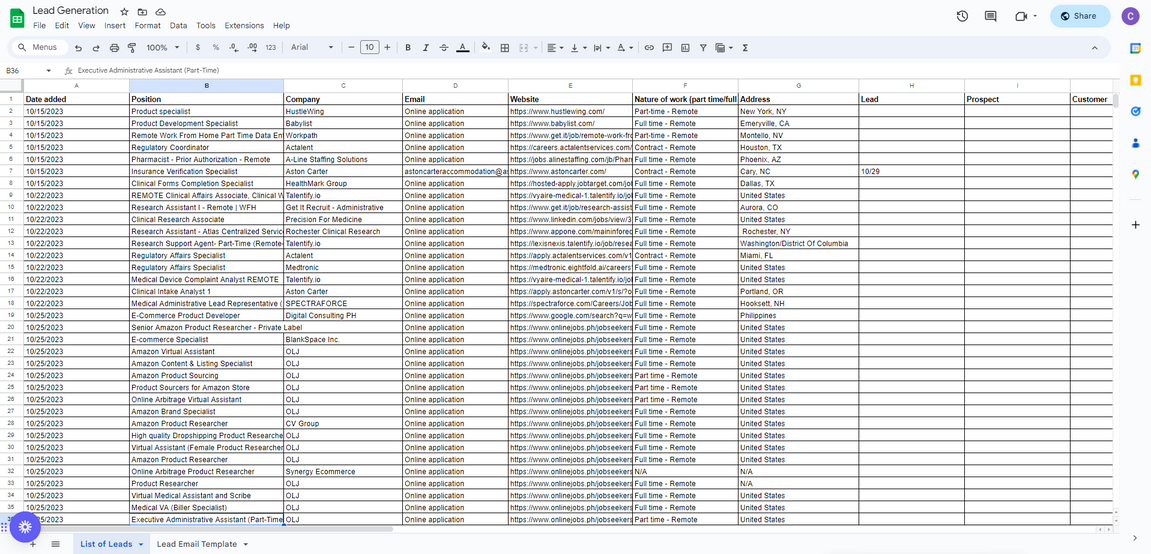
Task: Format as percent
Action: click(x=216, y=48)
